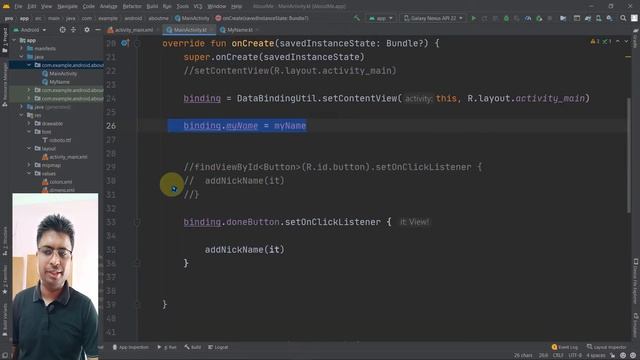Click the warning indicator at editor top right
This screenshot has width=640, height=360.
[595, 41]
